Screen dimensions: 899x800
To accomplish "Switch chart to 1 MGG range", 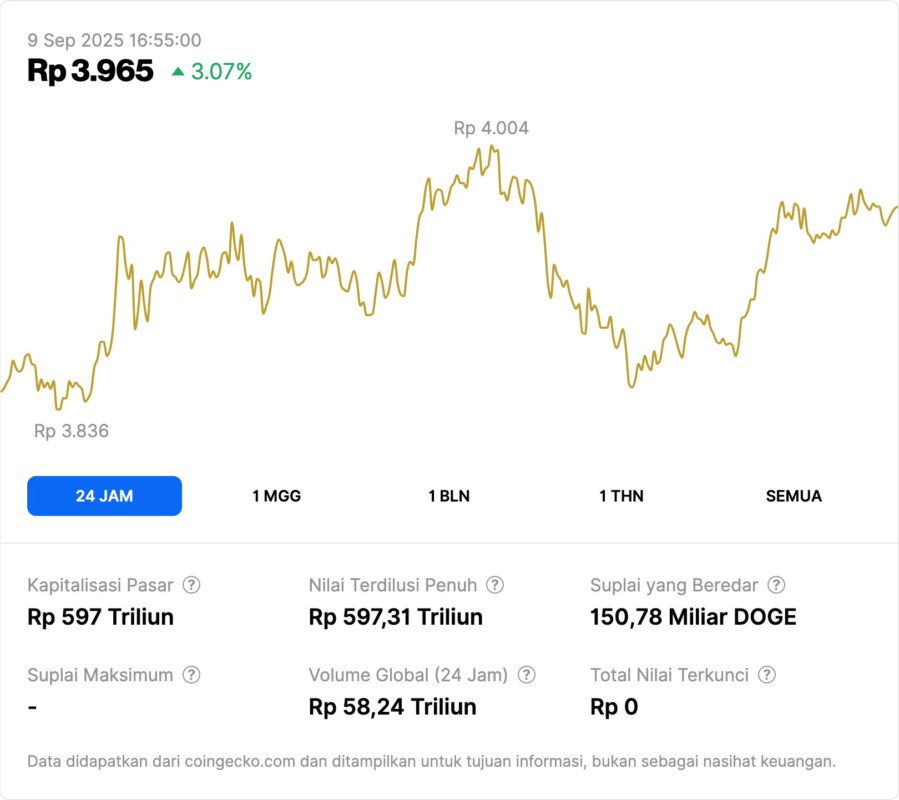I will 276,496.
